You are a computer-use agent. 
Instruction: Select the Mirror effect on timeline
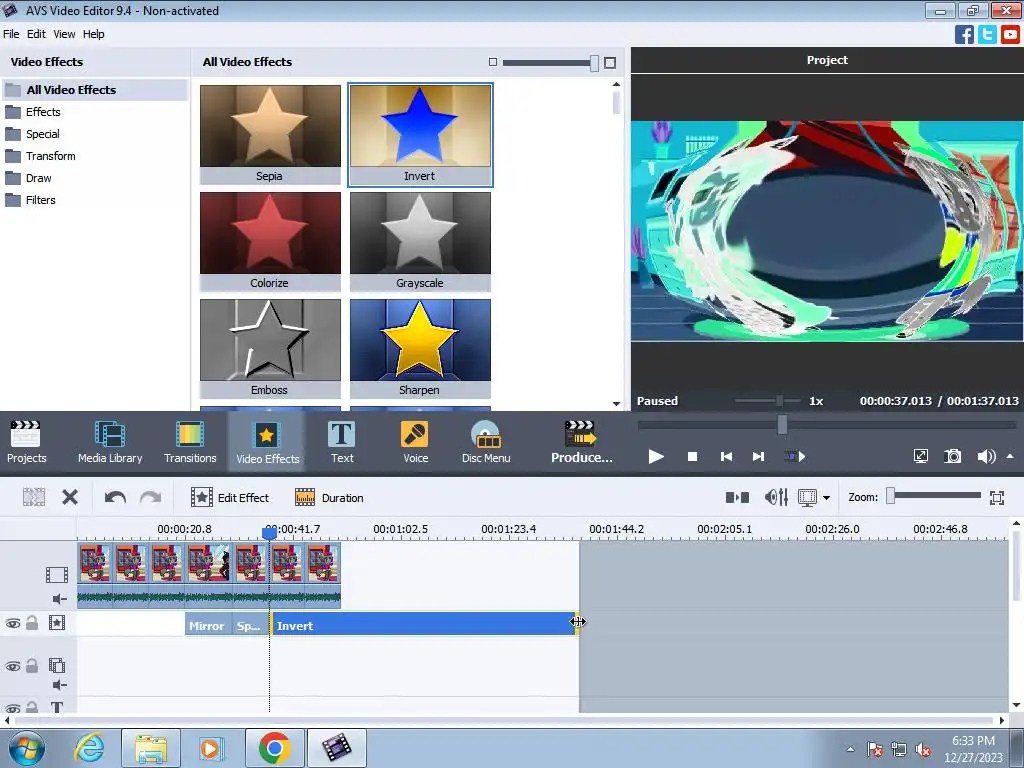[208, 626]
